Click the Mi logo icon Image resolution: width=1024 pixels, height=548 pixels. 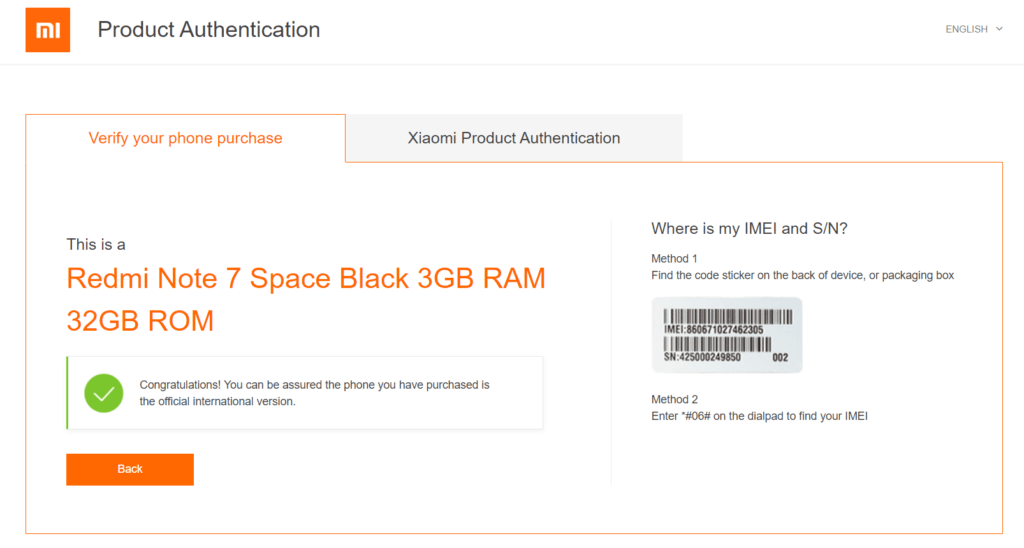[48, 30]
